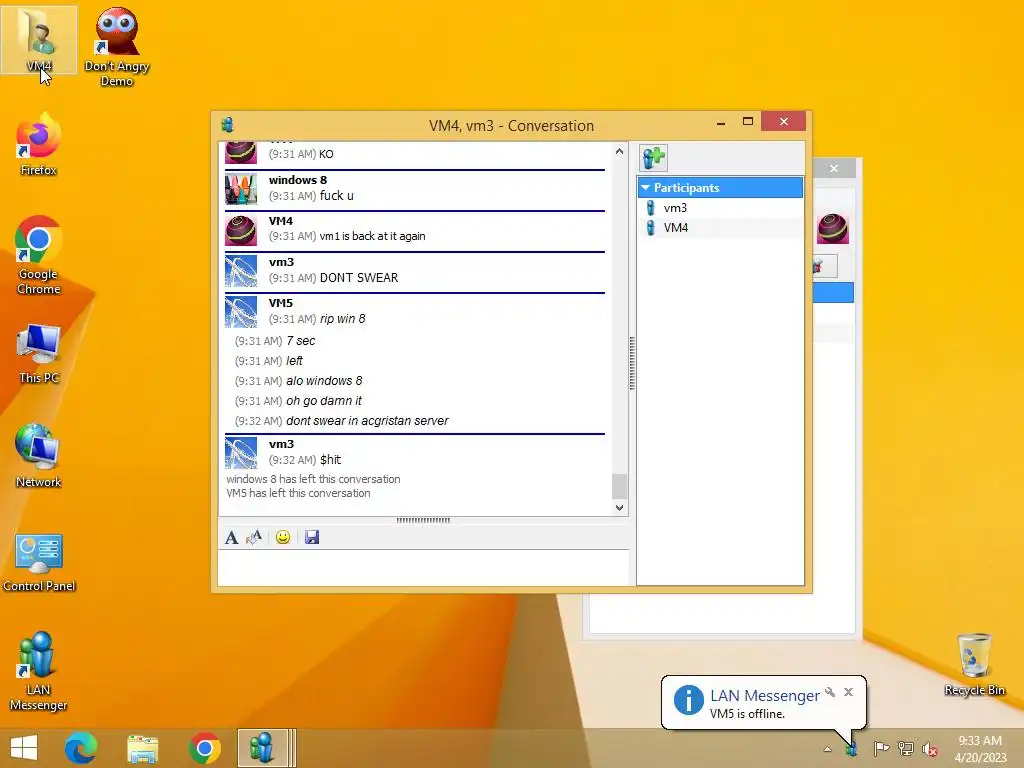The width and height of the screenshot is (1024, 768).
Task: Open the Windows Start button
Action: point(24,748)
